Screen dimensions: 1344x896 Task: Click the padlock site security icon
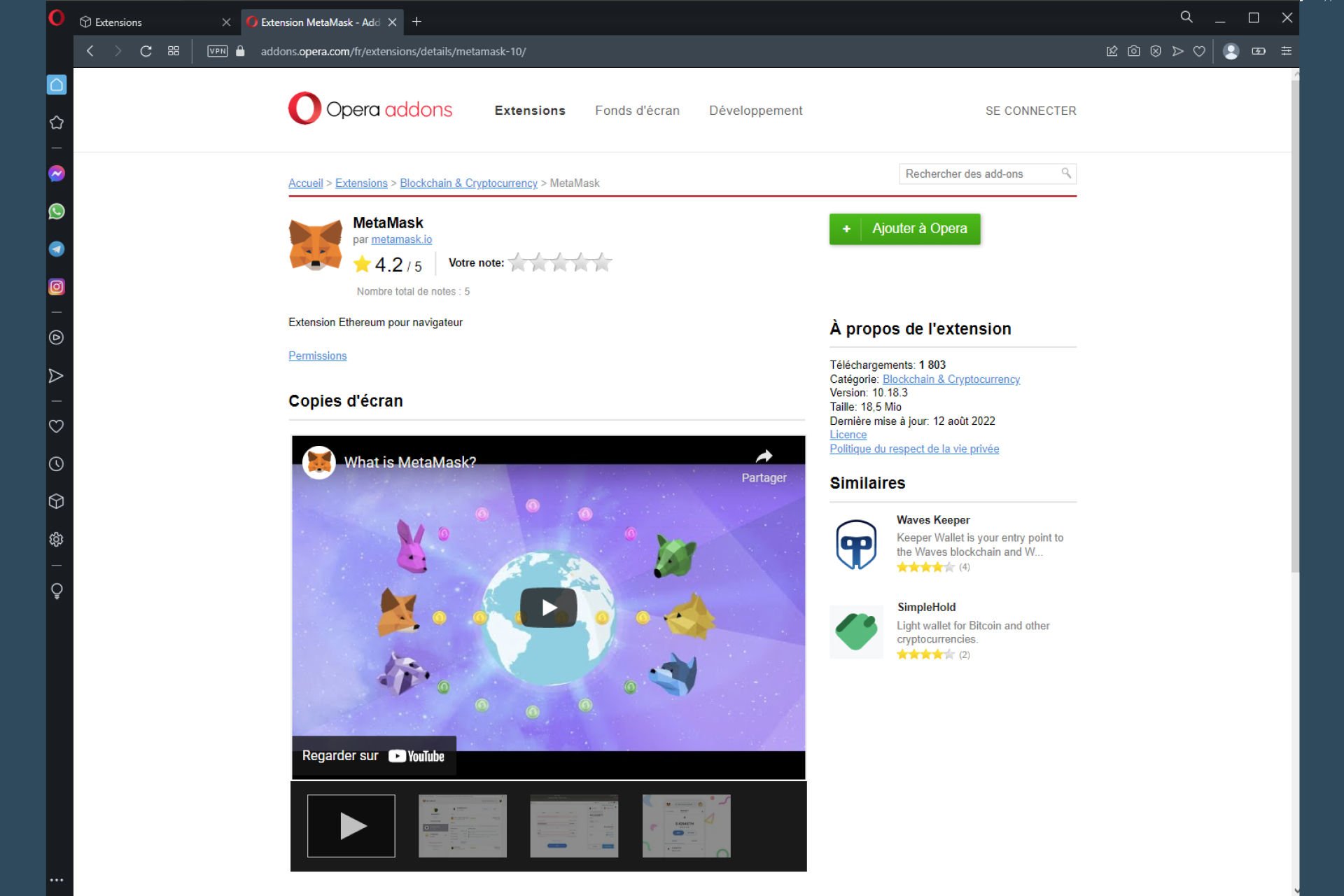240,51
